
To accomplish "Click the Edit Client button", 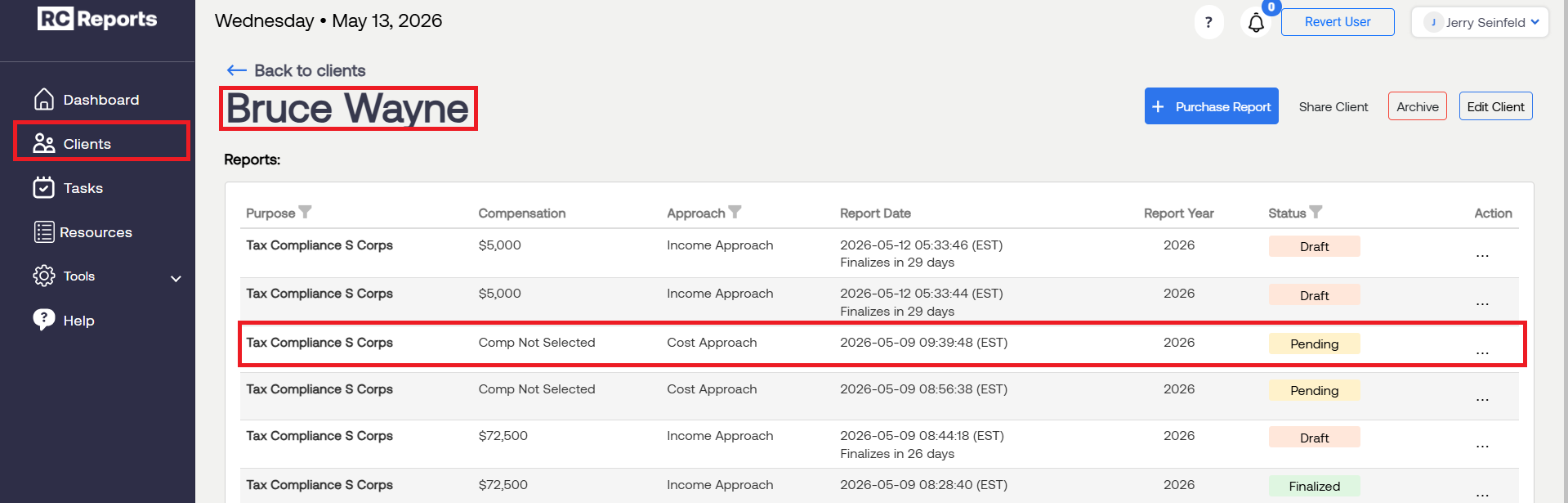I will point(1496,106).
